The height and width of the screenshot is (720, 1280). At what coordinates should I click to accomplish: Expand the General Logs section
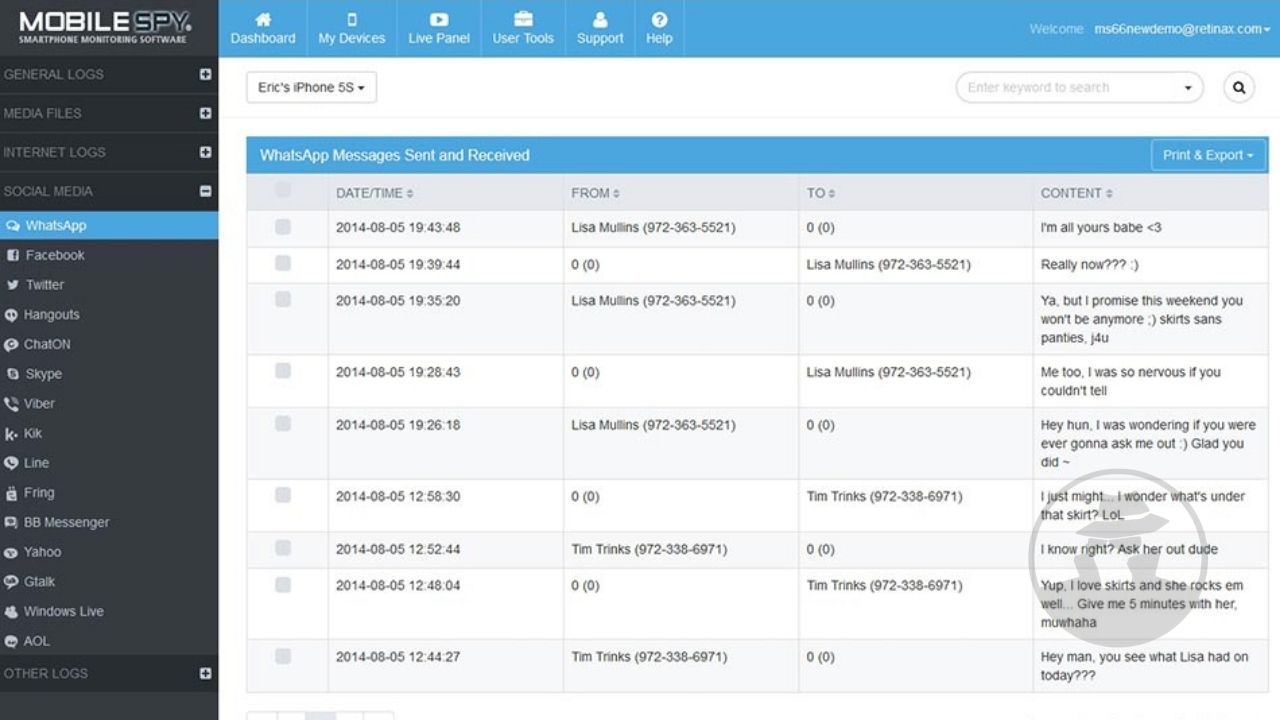click(x=206, y=74)
